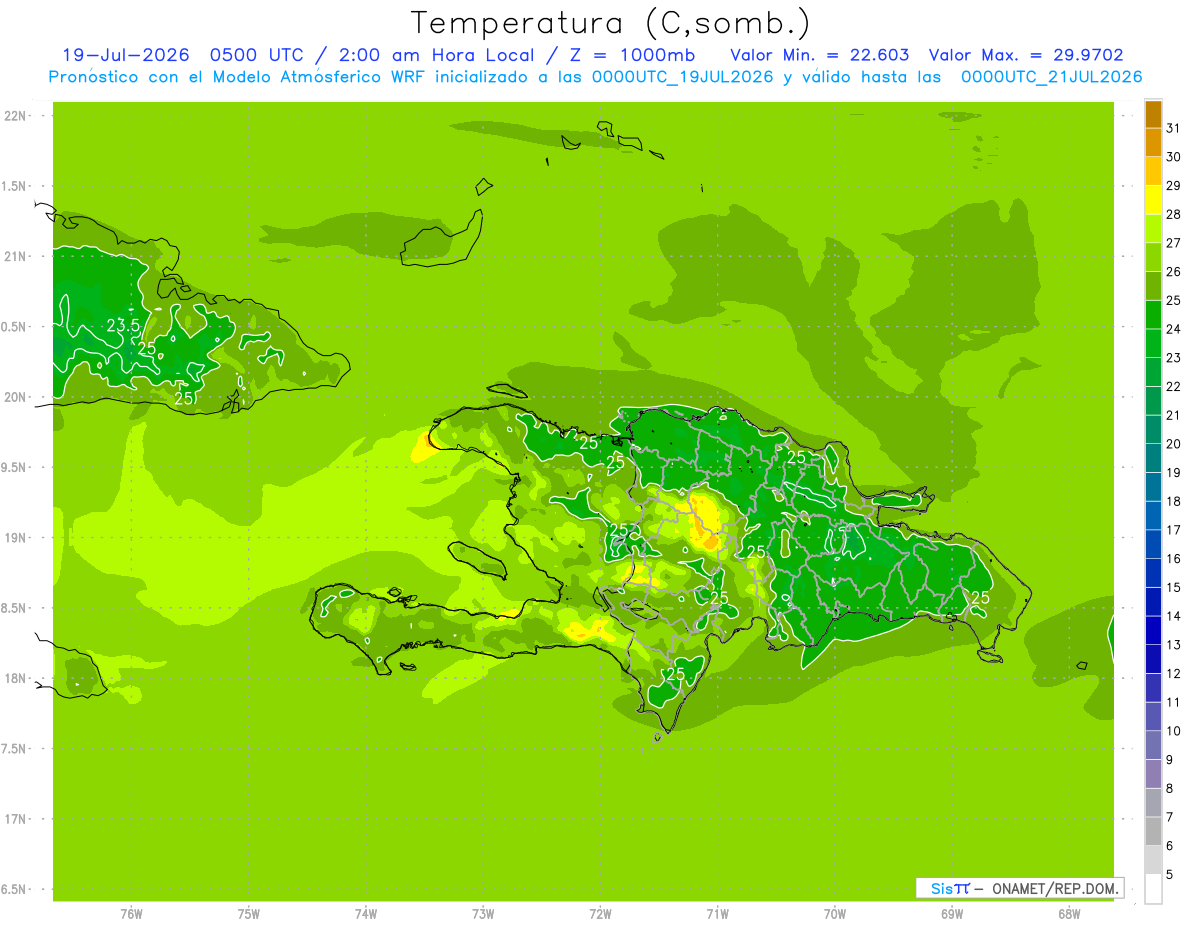Viewport: 1200px width, 927px height.
Task: Click the SisTT - ONAMET/REP.DOM. label
Action: pyautogui.click(x=1019, y=888)
